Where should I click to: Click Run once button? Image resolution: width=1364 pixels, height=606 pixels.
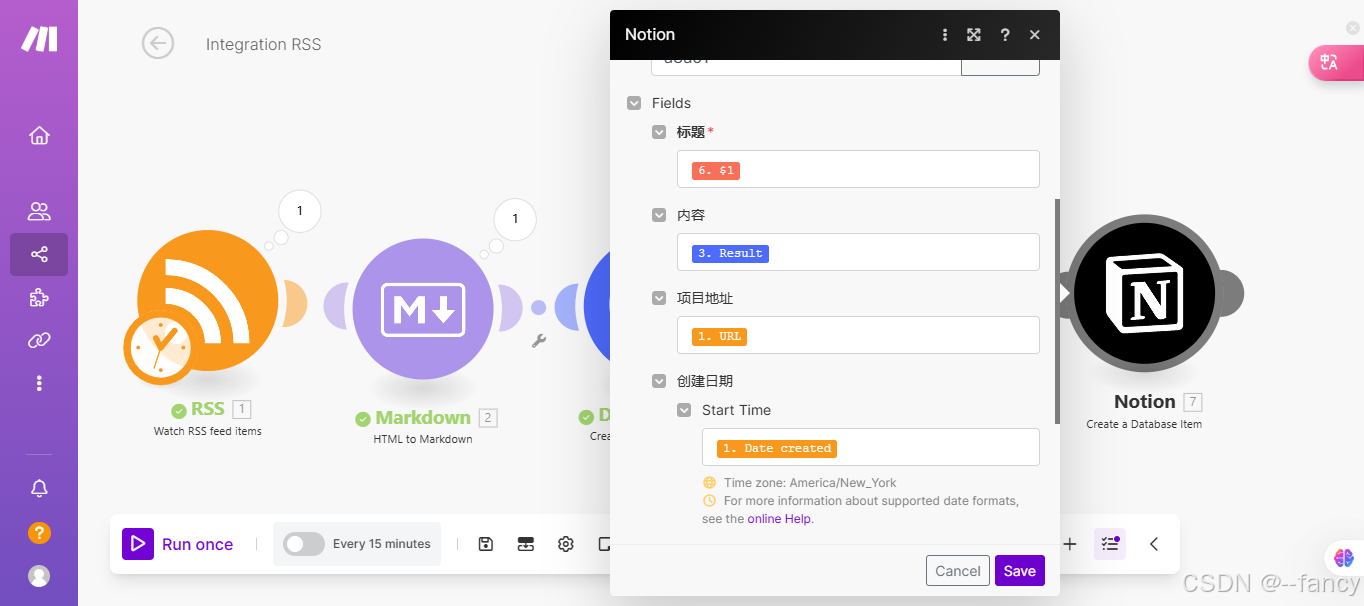point(178,544)
